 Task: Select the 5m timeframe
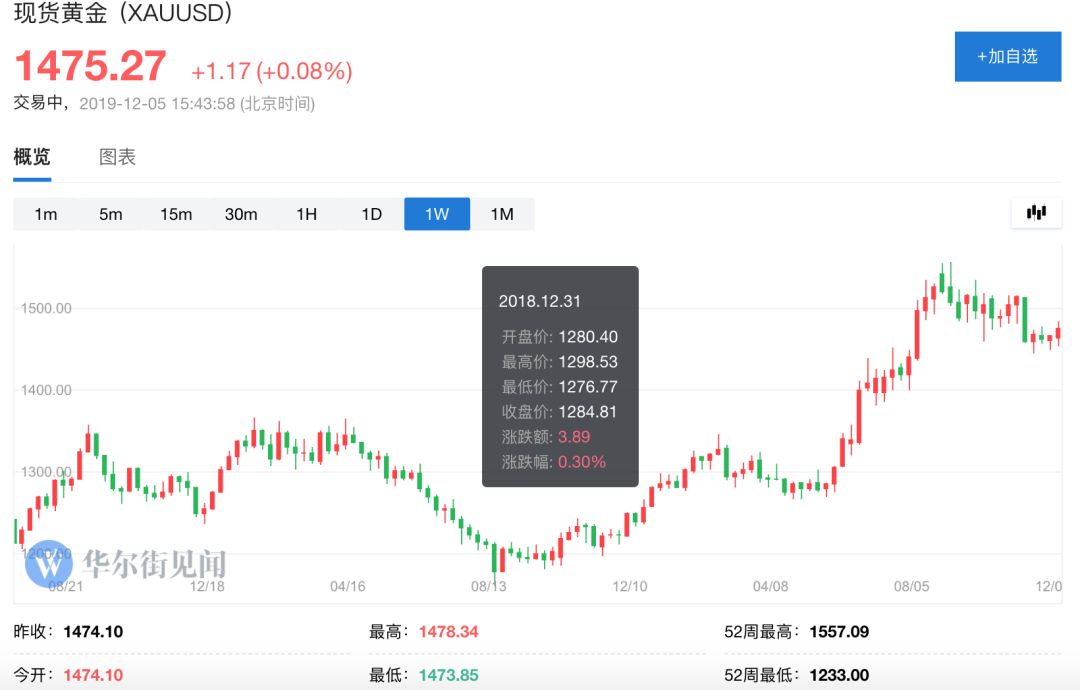pyautogui.click(x=111, y=213)
